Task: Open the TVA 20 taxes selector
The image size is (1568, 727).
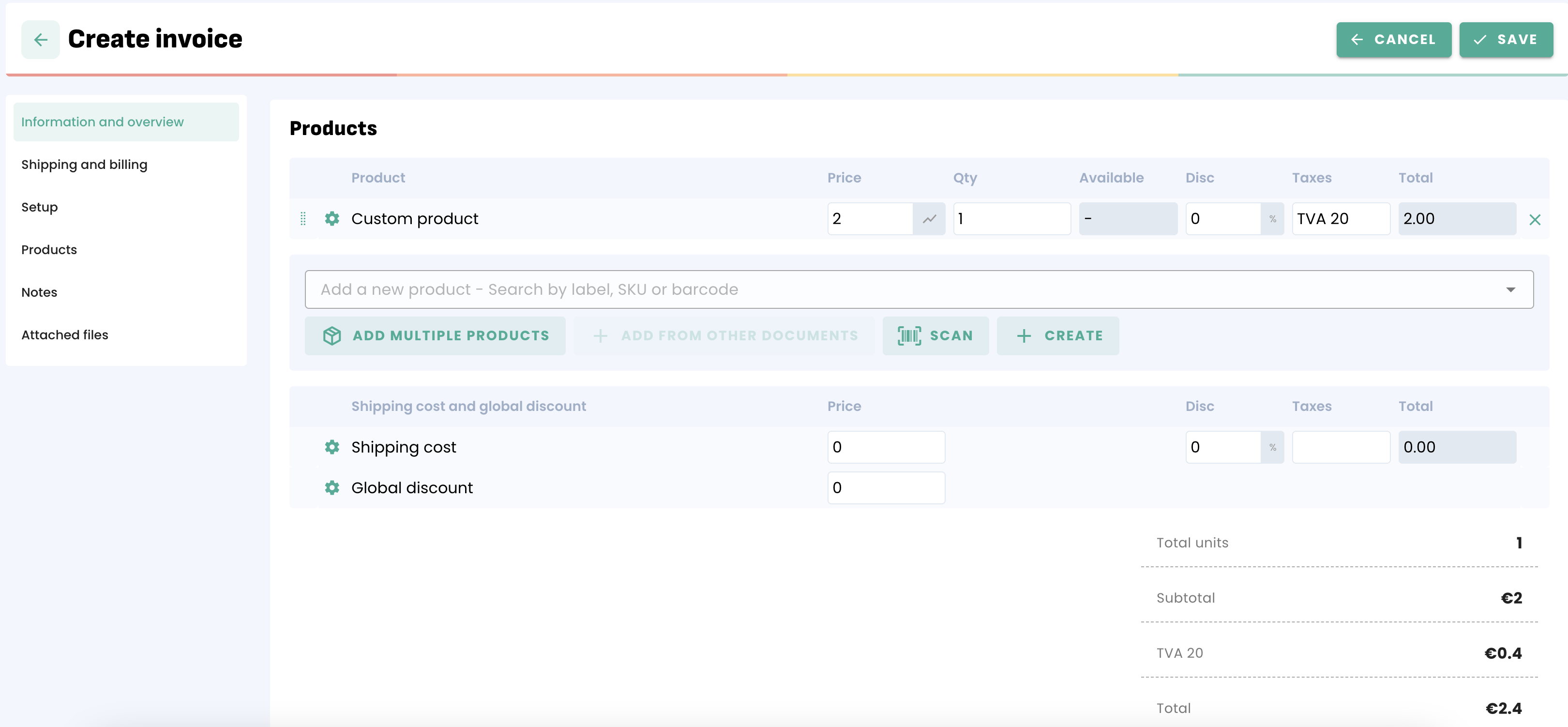Action: click(1341, 219)
